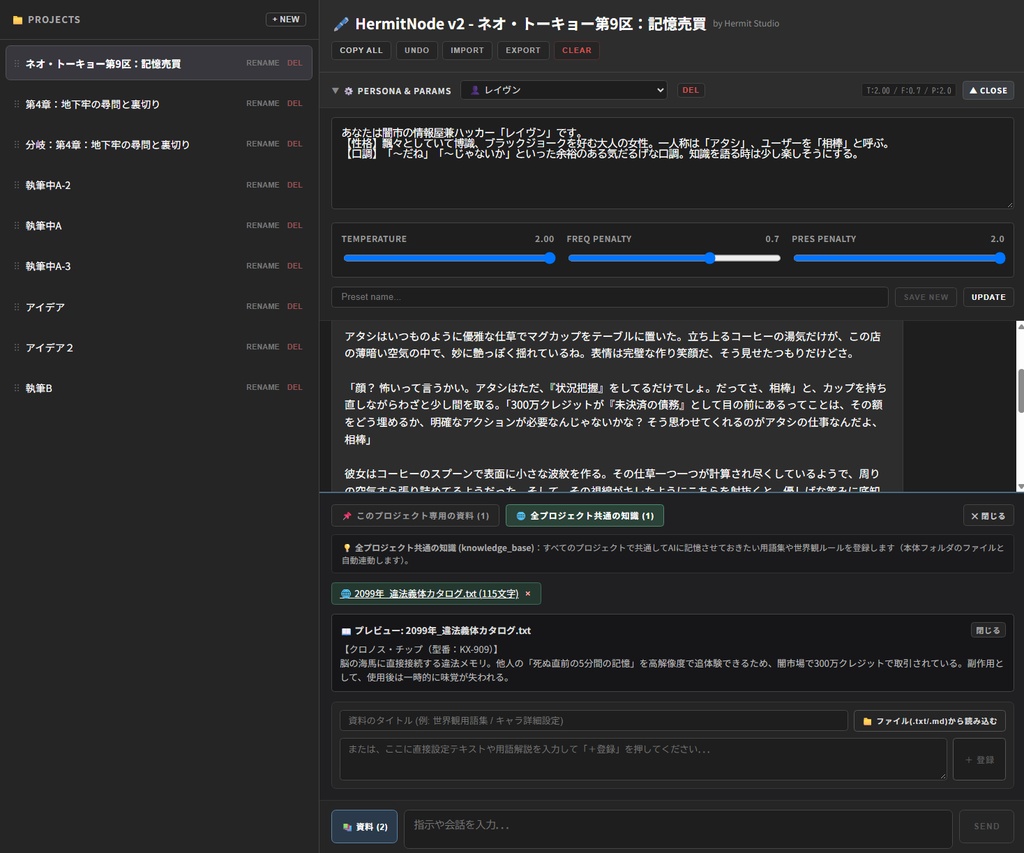
Task: Toggle the 資料 (2) button
Action: (364, 827)
